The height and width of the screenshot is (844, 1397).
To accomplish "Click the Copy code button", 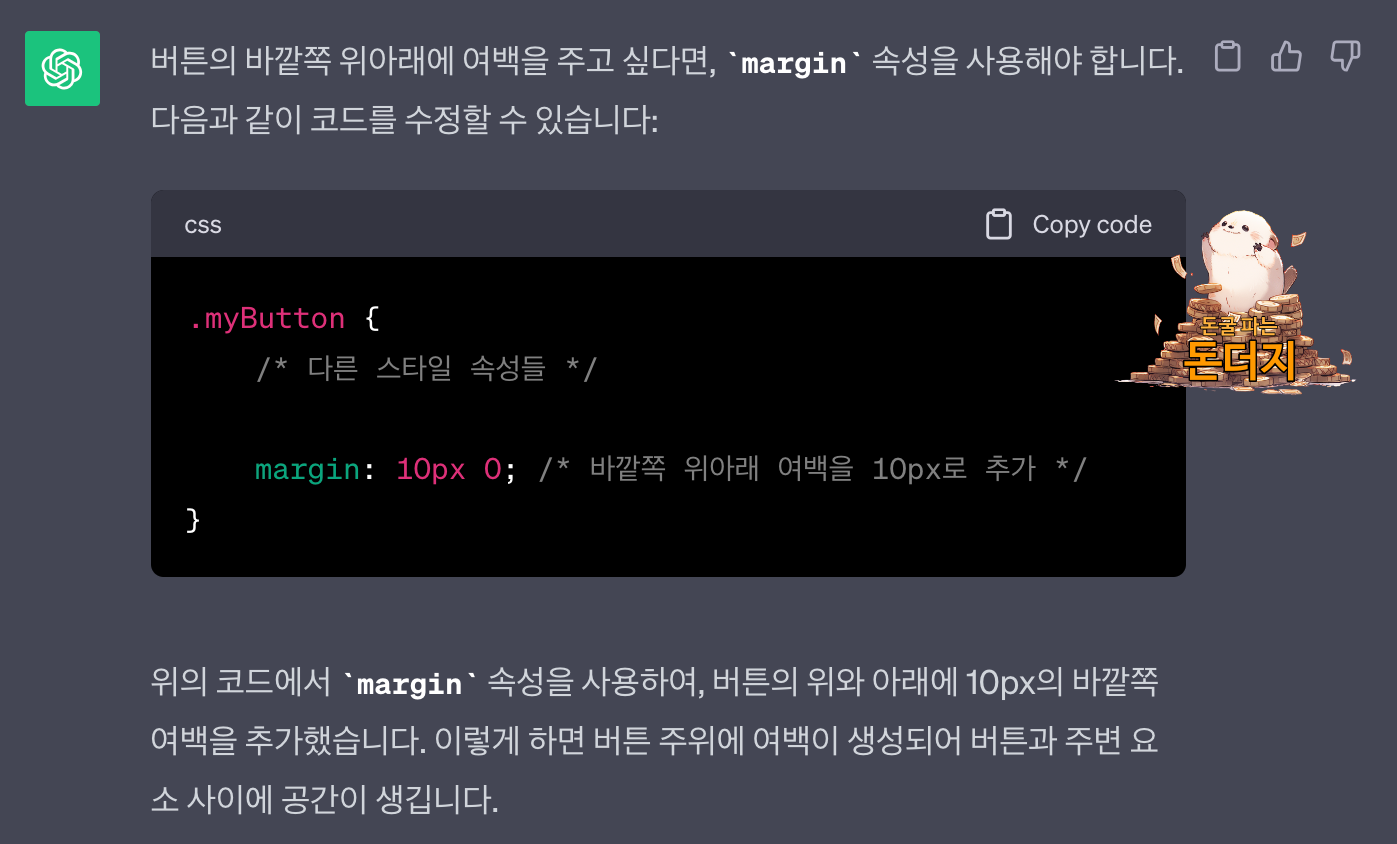I will coord(1090,224).
